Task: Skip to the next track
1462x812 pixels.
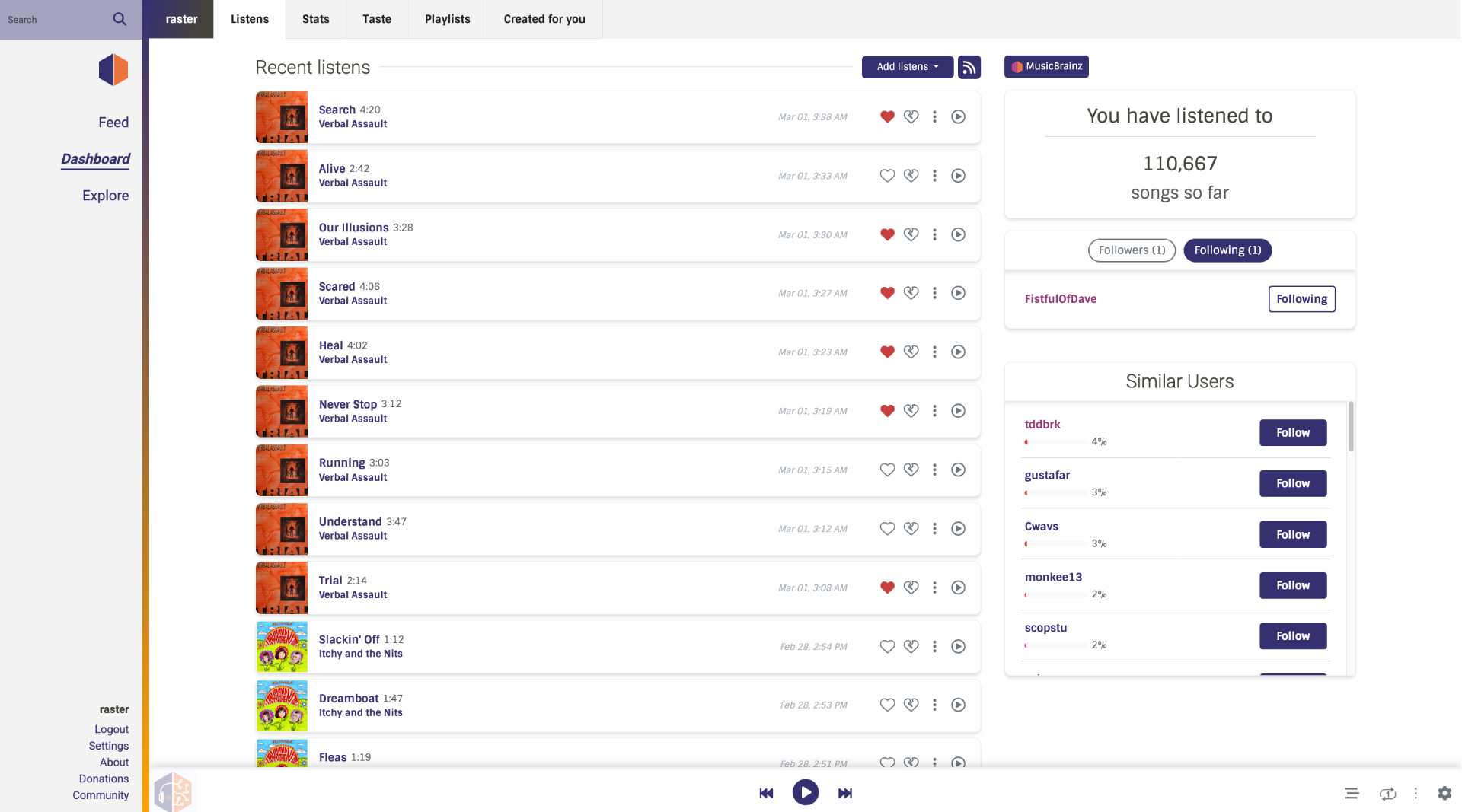Action: coord(844,792)
